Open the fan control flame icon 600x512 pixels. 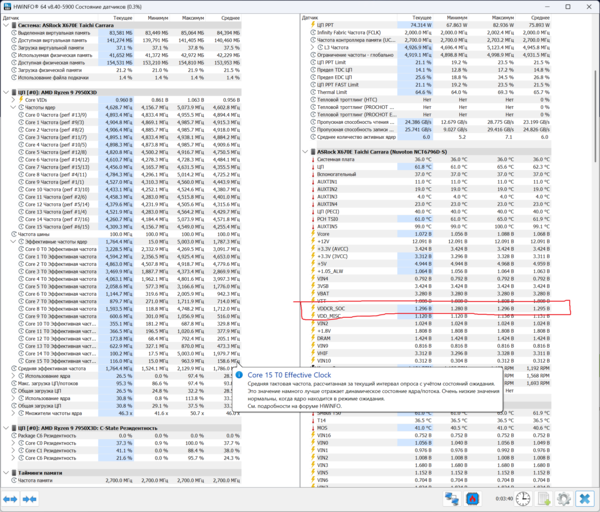pyautogui.click(x=473, y=499)
